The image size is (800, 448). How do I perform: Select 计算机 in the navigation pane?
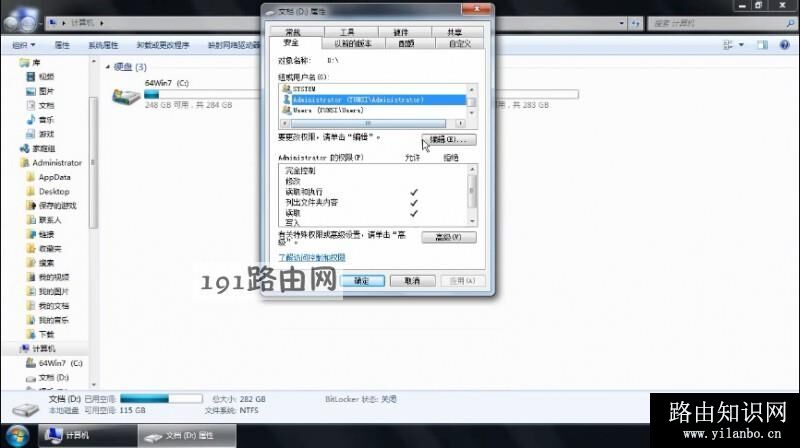(x=43, y=349)
